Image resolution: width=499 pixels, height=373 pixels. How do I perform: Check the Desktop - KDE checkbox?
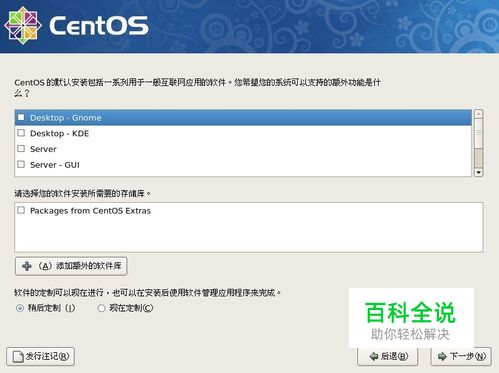[x=21, y=133]
